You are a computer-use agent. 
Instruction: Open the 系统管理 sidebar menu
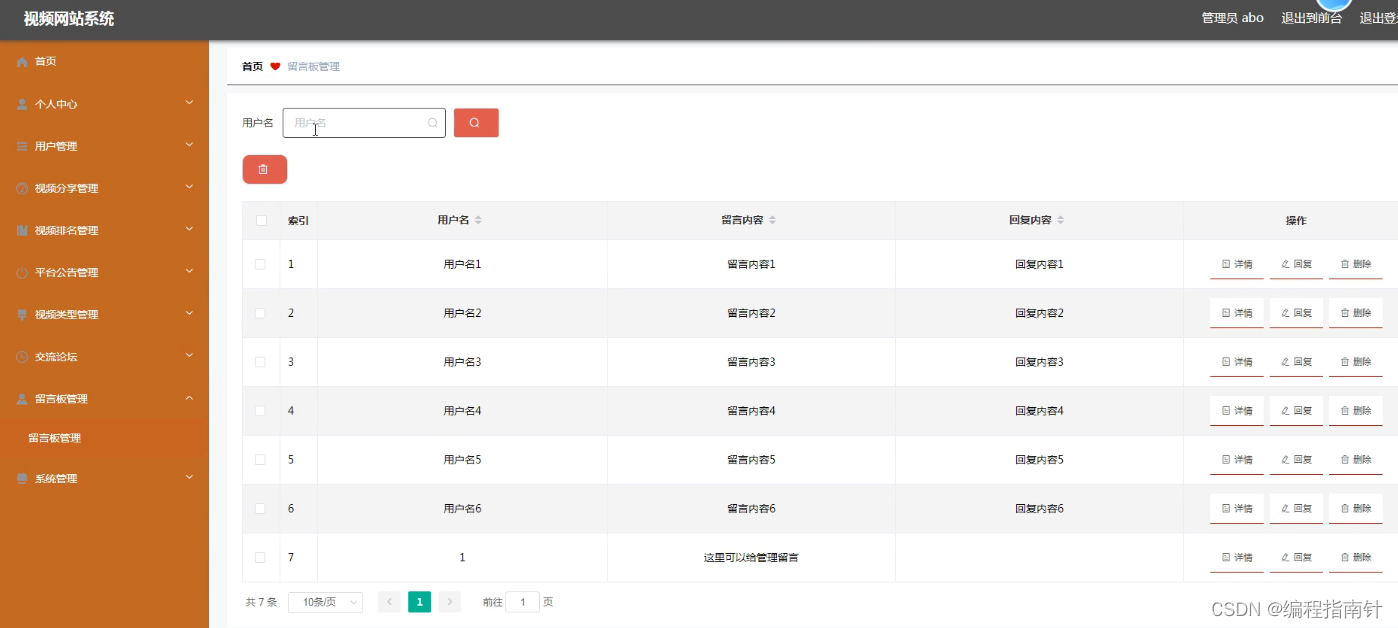tap(104, 478)
